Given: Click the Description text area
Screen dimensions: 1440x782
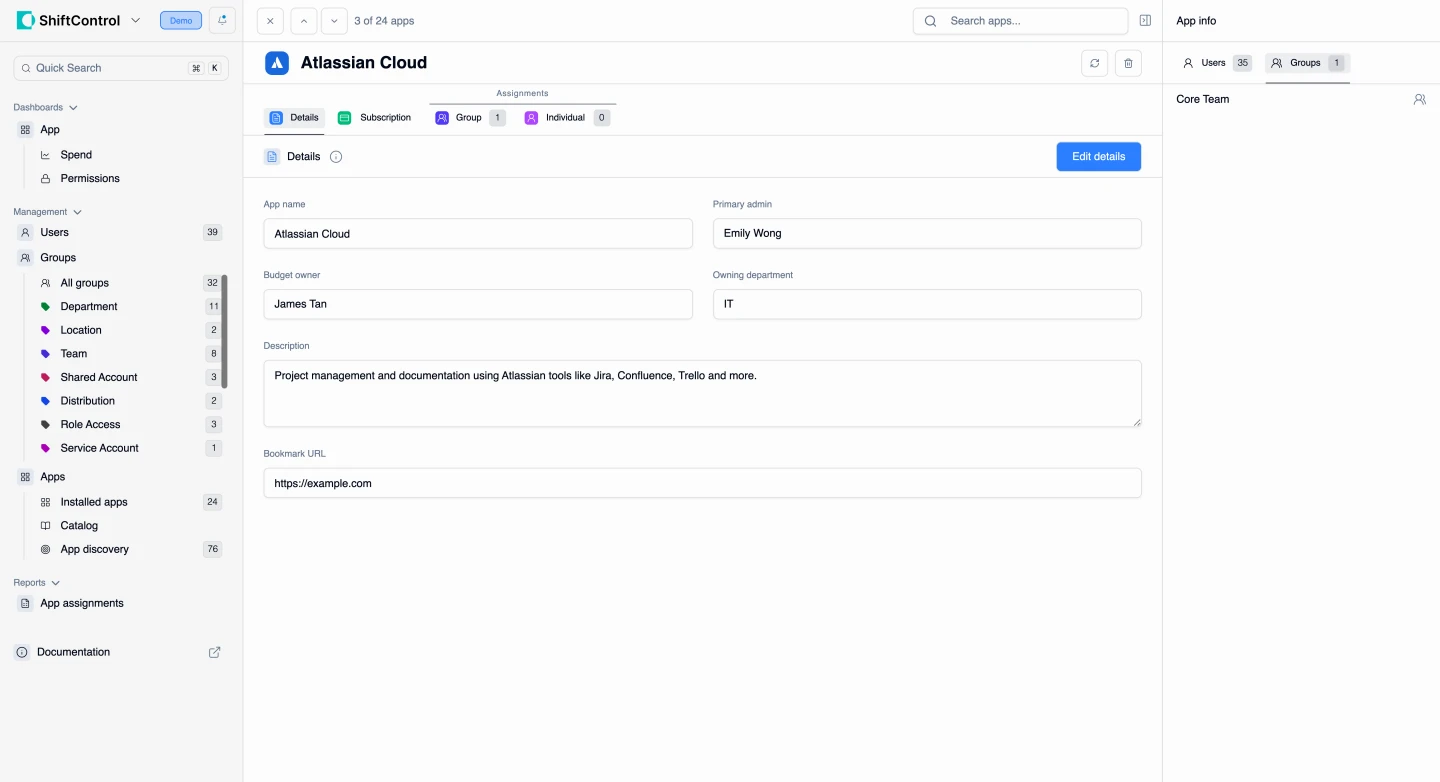Looking at the screenshot, I should tap(703, 394).
